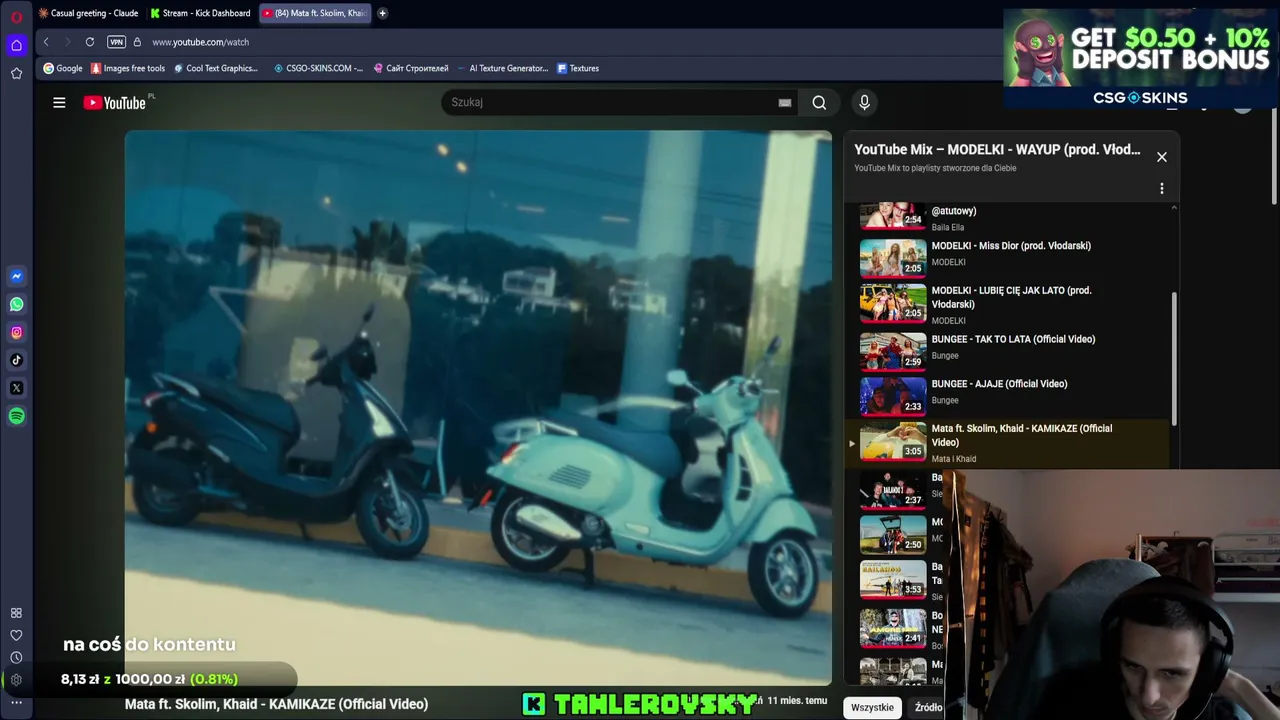
Task: Select the Mata ft. Skolim YouTube tab
Action: click(315, 13)
